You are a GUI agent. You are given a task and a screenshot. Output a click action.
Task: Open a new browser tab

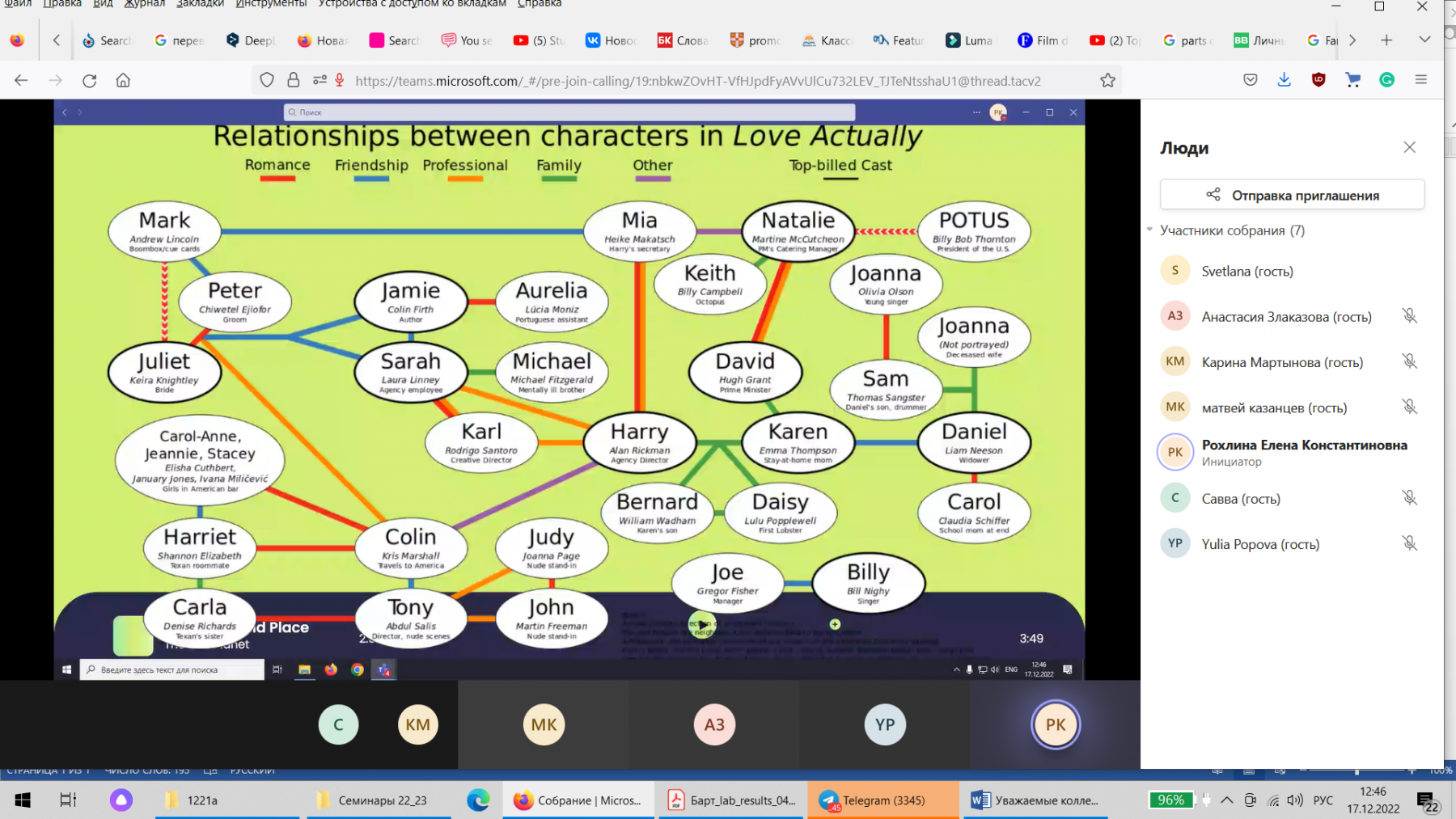(1386, 40)
